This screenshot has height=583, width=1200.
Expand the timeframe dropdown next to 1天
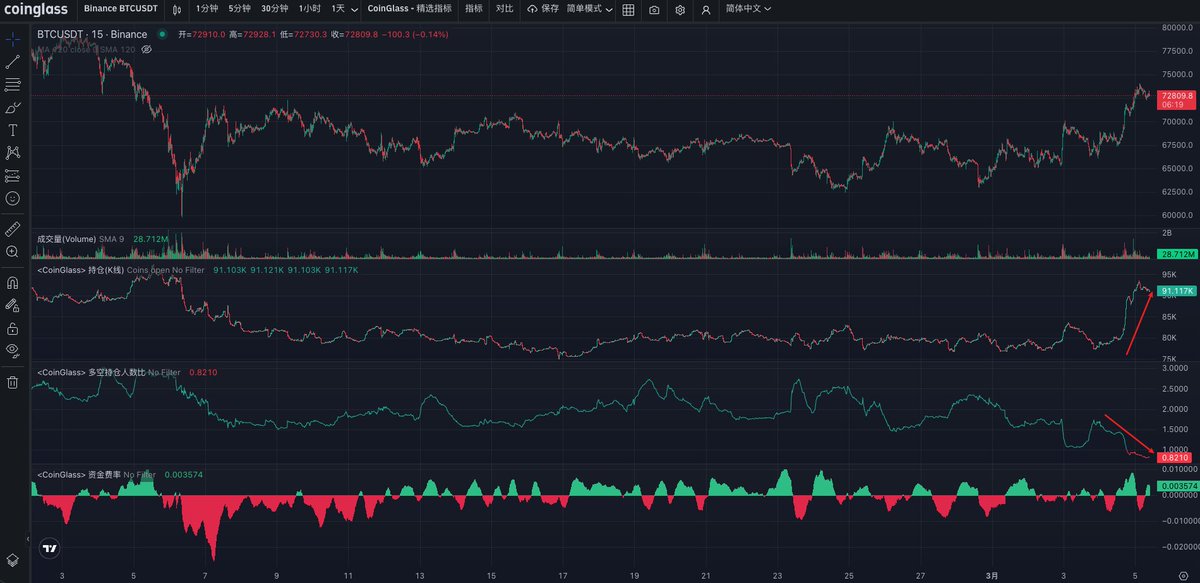[353, 9]
